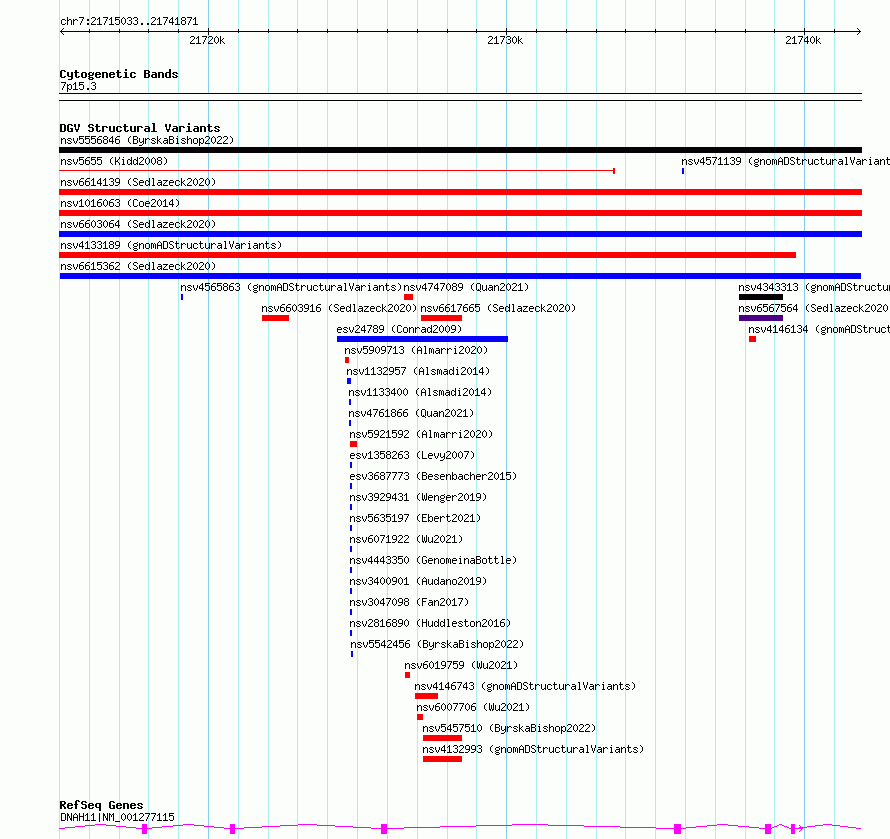Click the nsv4133189 (gnomADStructuralVariants) label

click(171, 245)
